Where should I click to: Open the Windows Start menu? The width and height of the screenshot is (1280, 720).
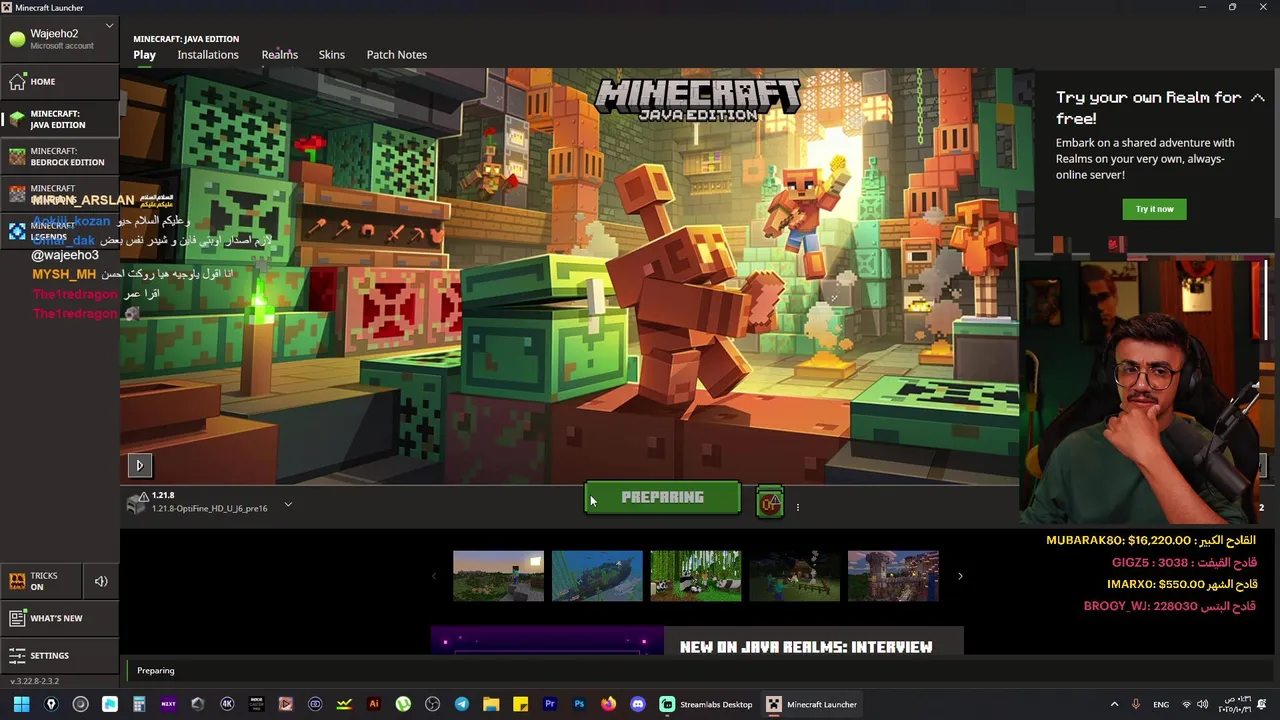[22, 704]
